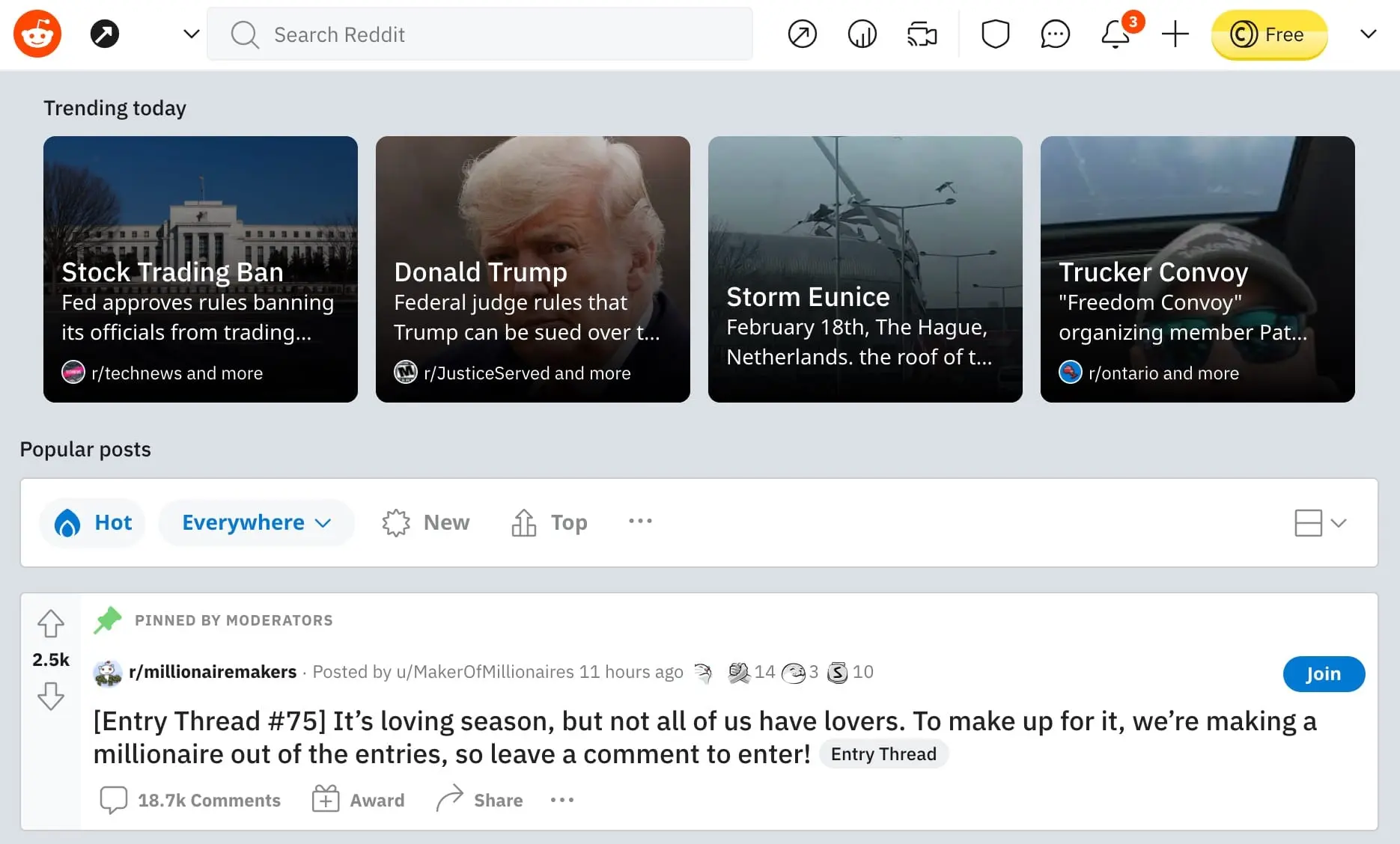Open the Entry Thread #75 post title
Viewport: 1400px width, 844px height.
point(704,737)
